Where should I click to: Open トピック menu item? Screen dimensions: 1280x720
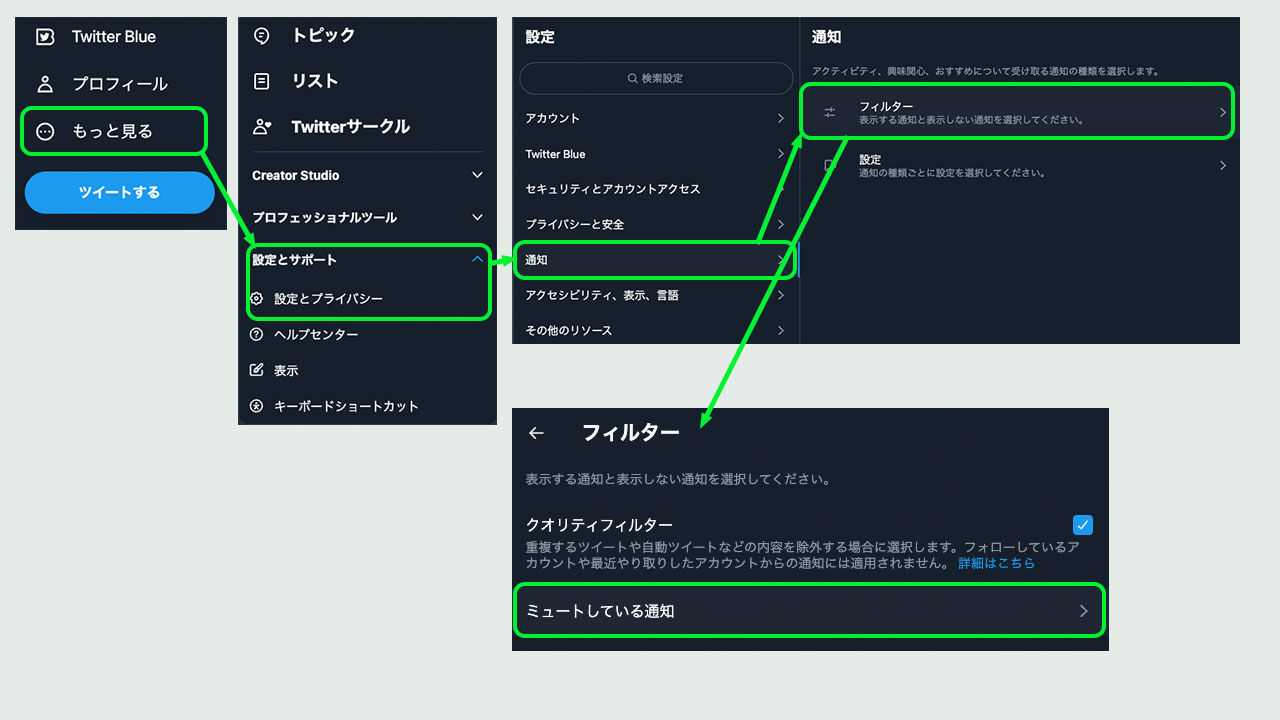click(324, 36)
